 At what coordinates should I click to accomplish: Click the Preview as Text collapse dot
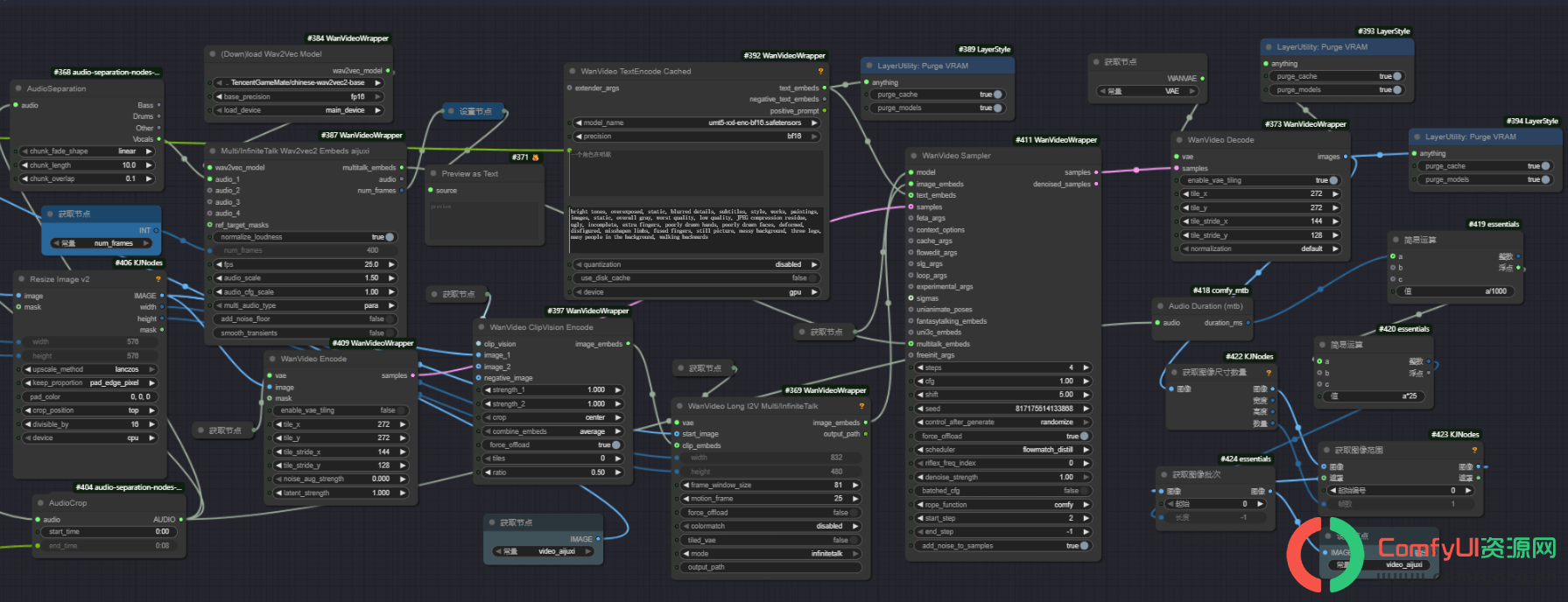433,173
